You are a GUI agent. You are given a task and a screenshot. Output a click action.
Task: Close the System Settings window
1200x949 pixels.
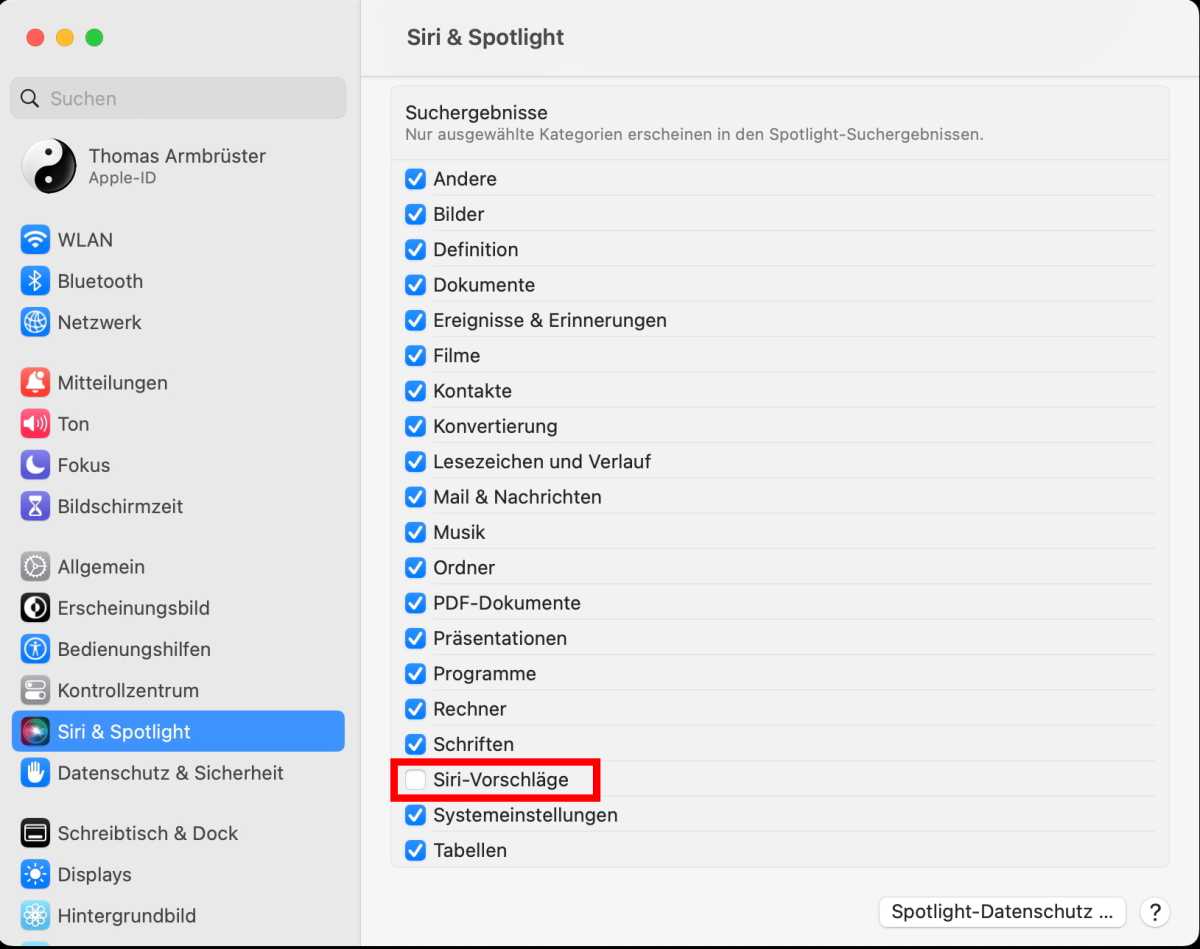tap(35, 38)
